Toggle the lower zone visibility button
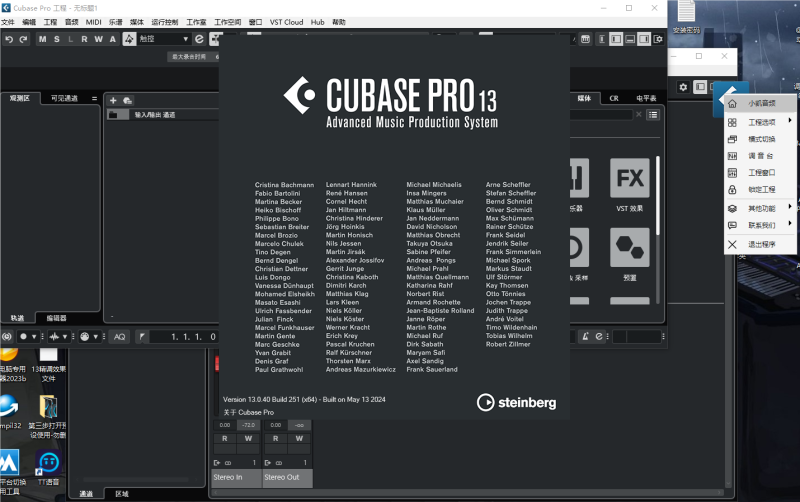This screenshot has width=800, height=502. click(630, 39)
